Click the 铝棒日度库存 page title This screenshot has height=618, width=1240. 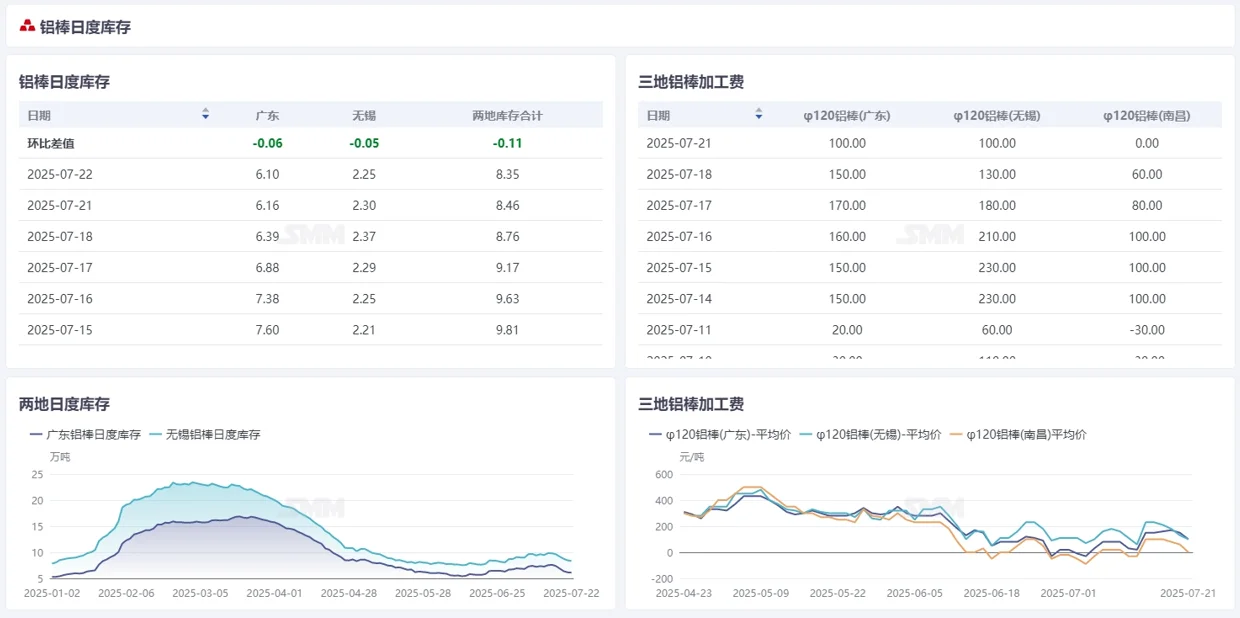click(x=85, y=27)
